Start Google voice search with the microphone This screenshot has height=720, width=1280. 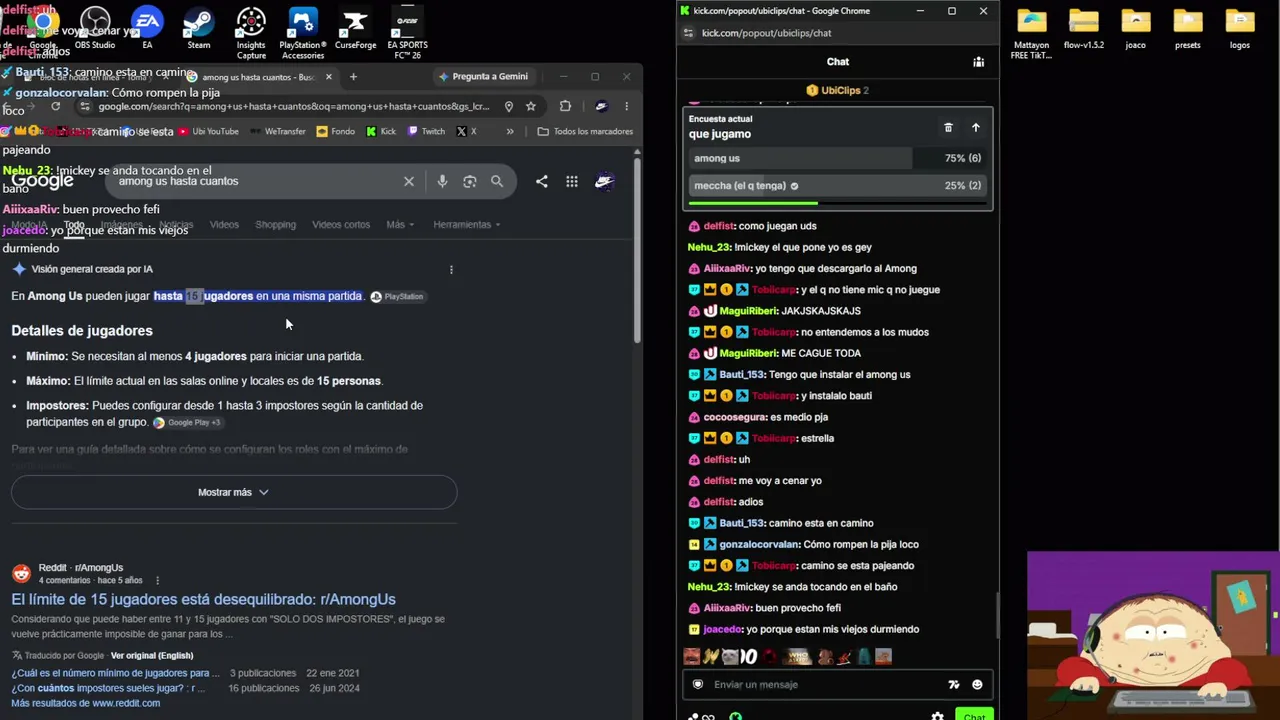click(x=442, y=181)
